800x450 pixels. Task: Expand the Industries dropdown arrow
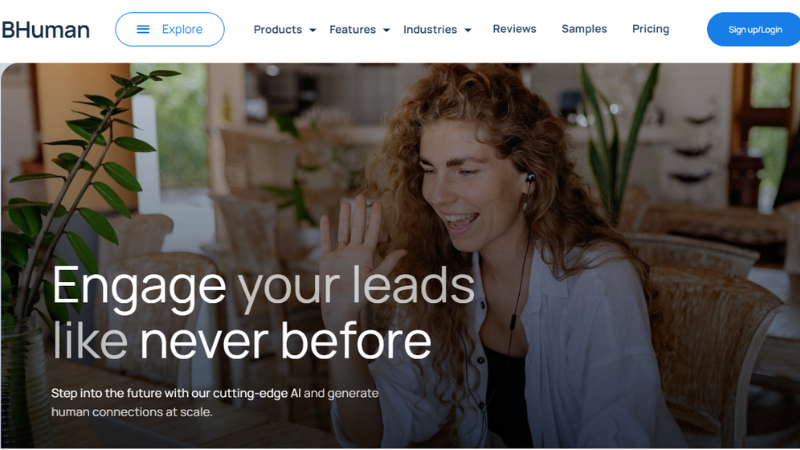[x=467, y=30]
